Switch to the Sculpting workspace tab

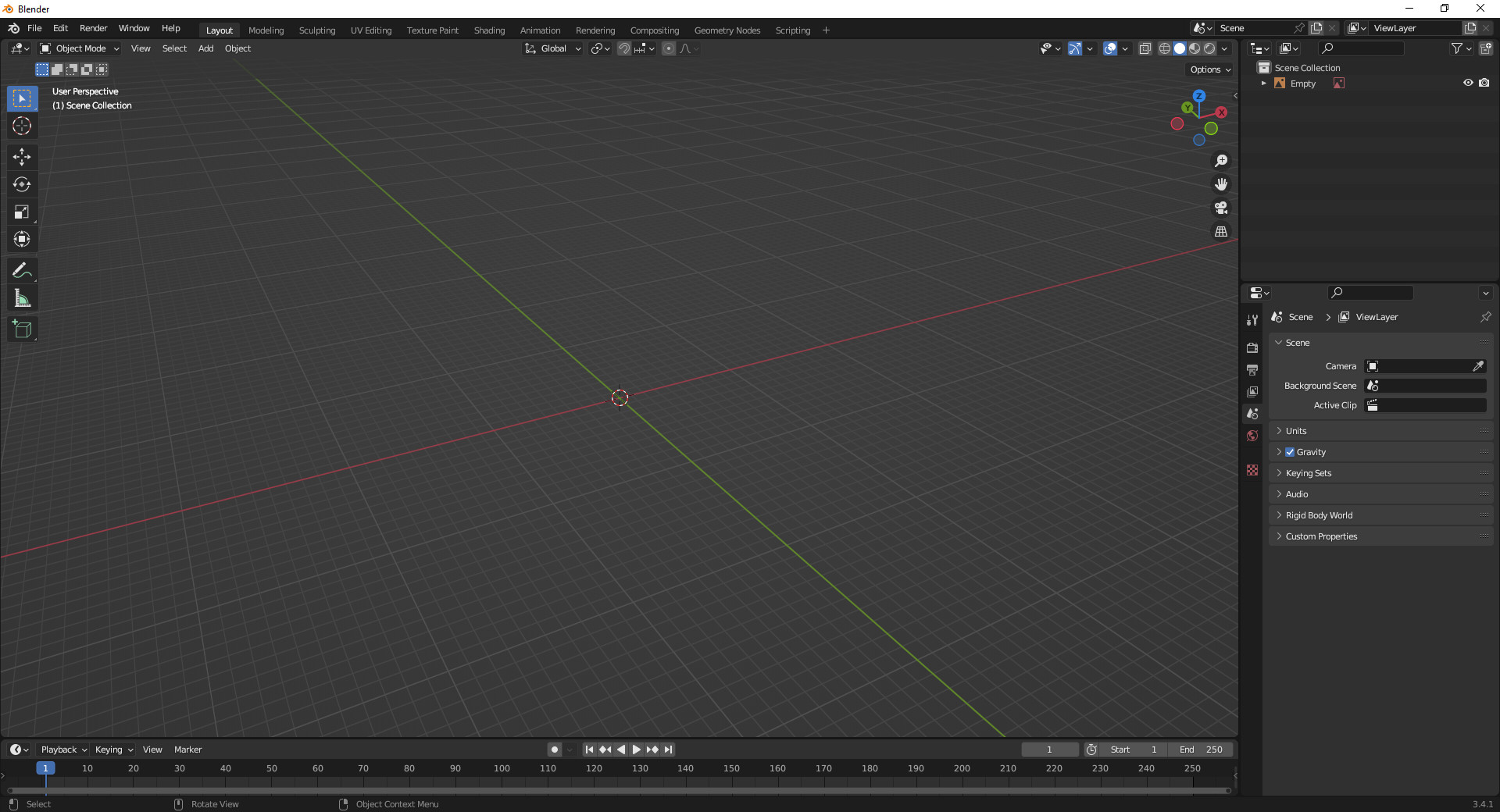[x=317, y=30]
